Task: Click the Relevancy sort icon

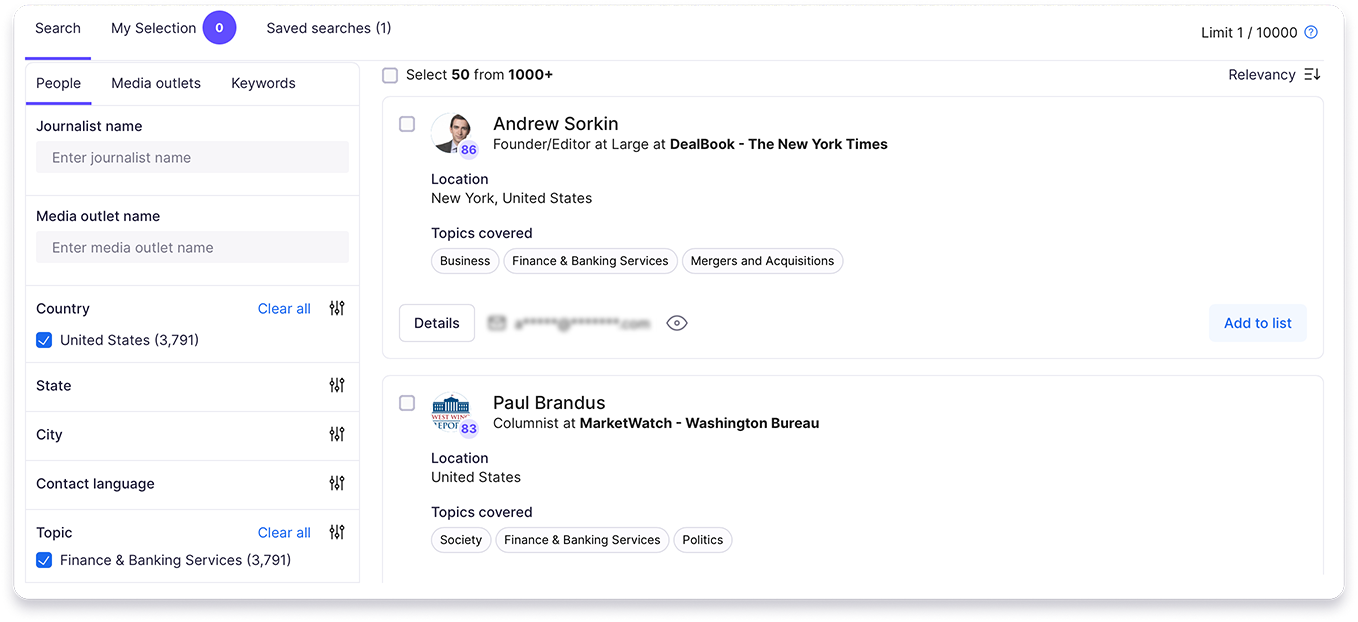Action: [1313, 74]
